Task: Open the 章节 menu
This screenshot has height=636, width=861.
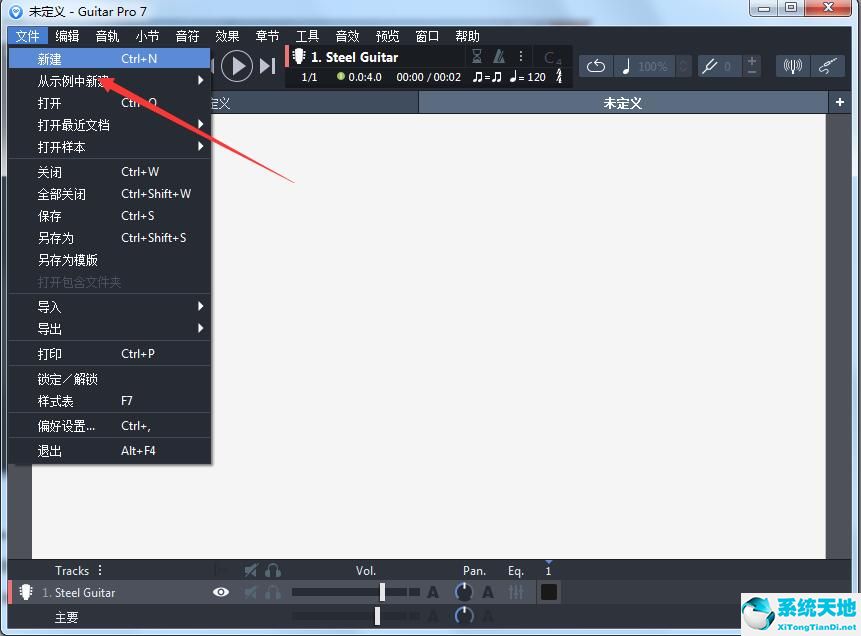Action: (x=267, y=36)
